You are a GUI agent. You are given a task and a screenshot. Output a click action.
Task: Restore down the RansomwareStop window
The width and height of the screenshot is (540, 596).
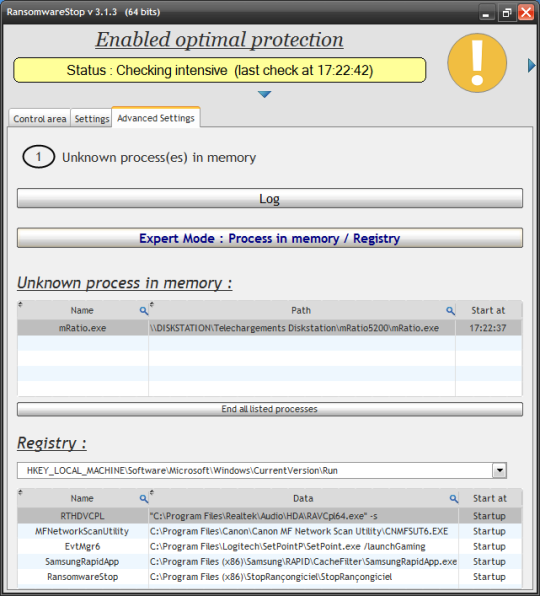[x=507, y=13]
